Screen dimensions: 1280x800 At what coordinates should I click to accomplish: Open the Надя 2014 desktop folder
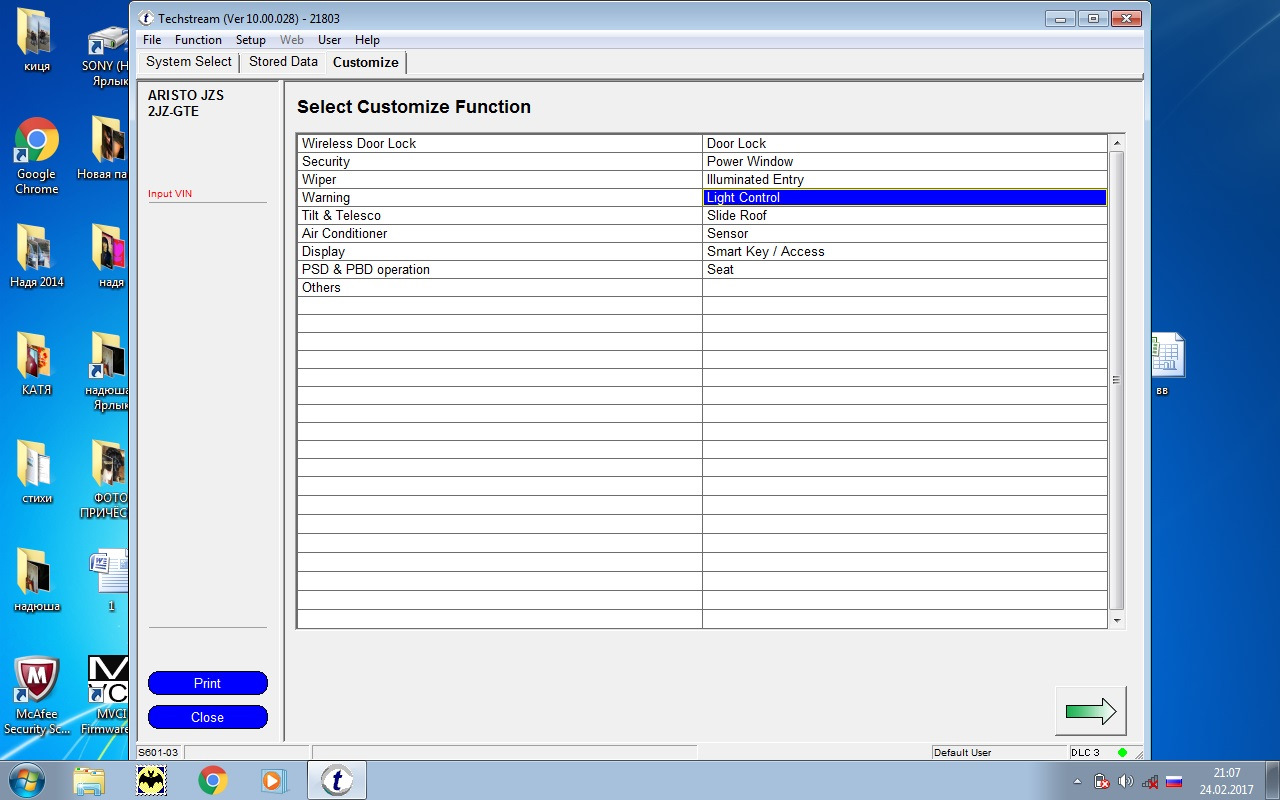(37, 256)
